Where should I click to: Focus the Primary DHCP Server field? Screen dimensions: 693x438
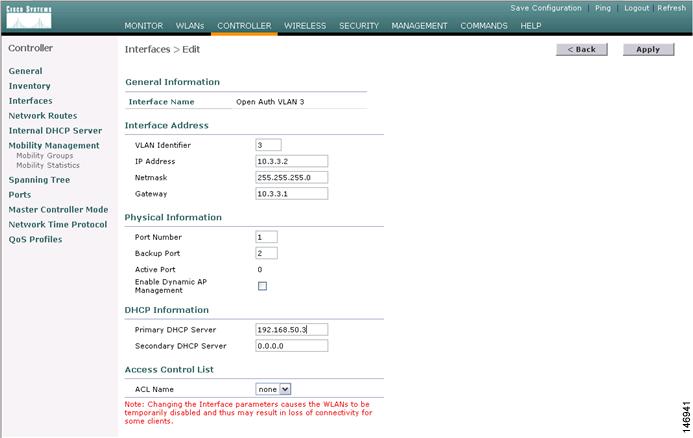pos(292,330)
